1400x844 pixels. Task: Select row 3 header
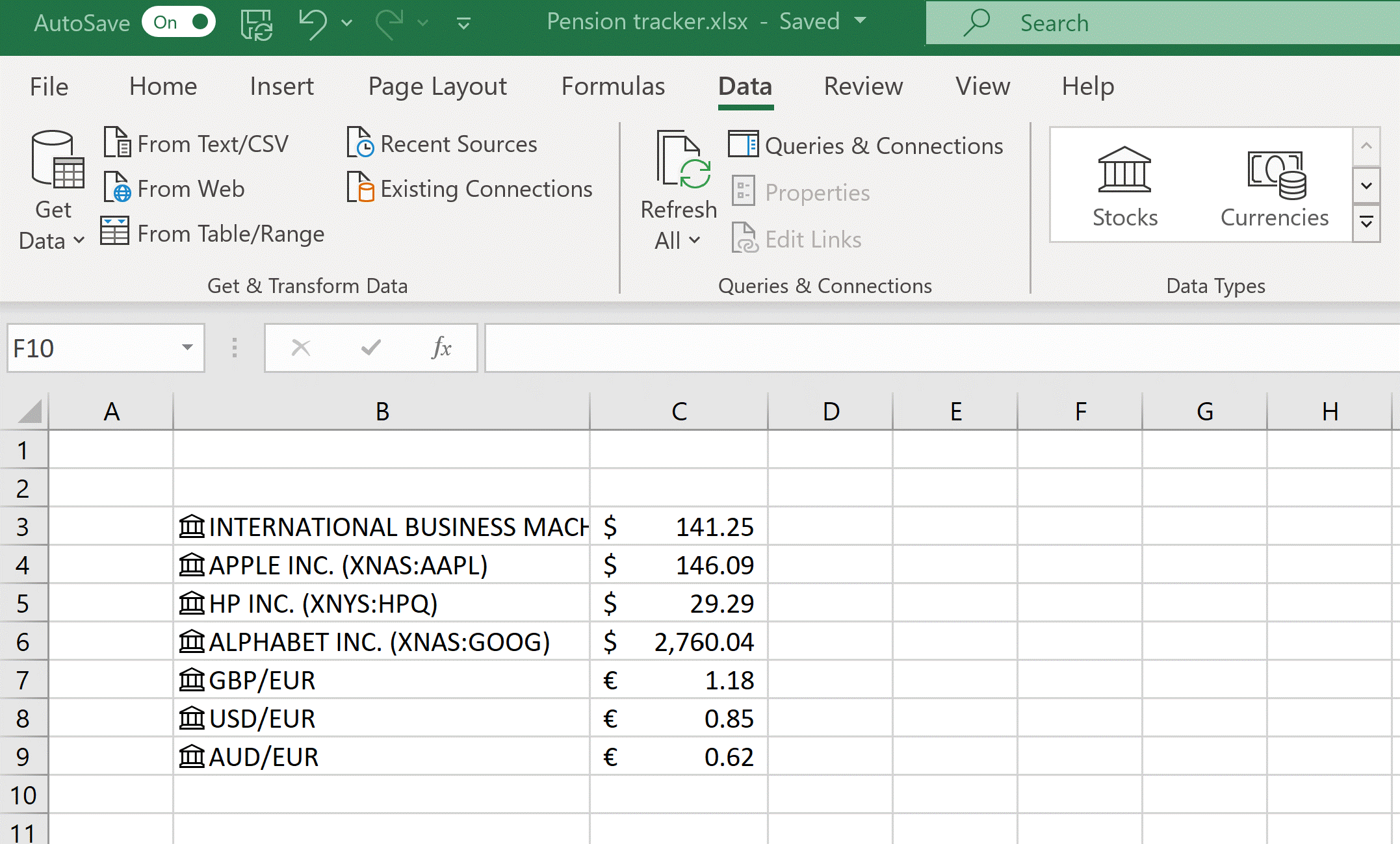click(x=23, y=526)
